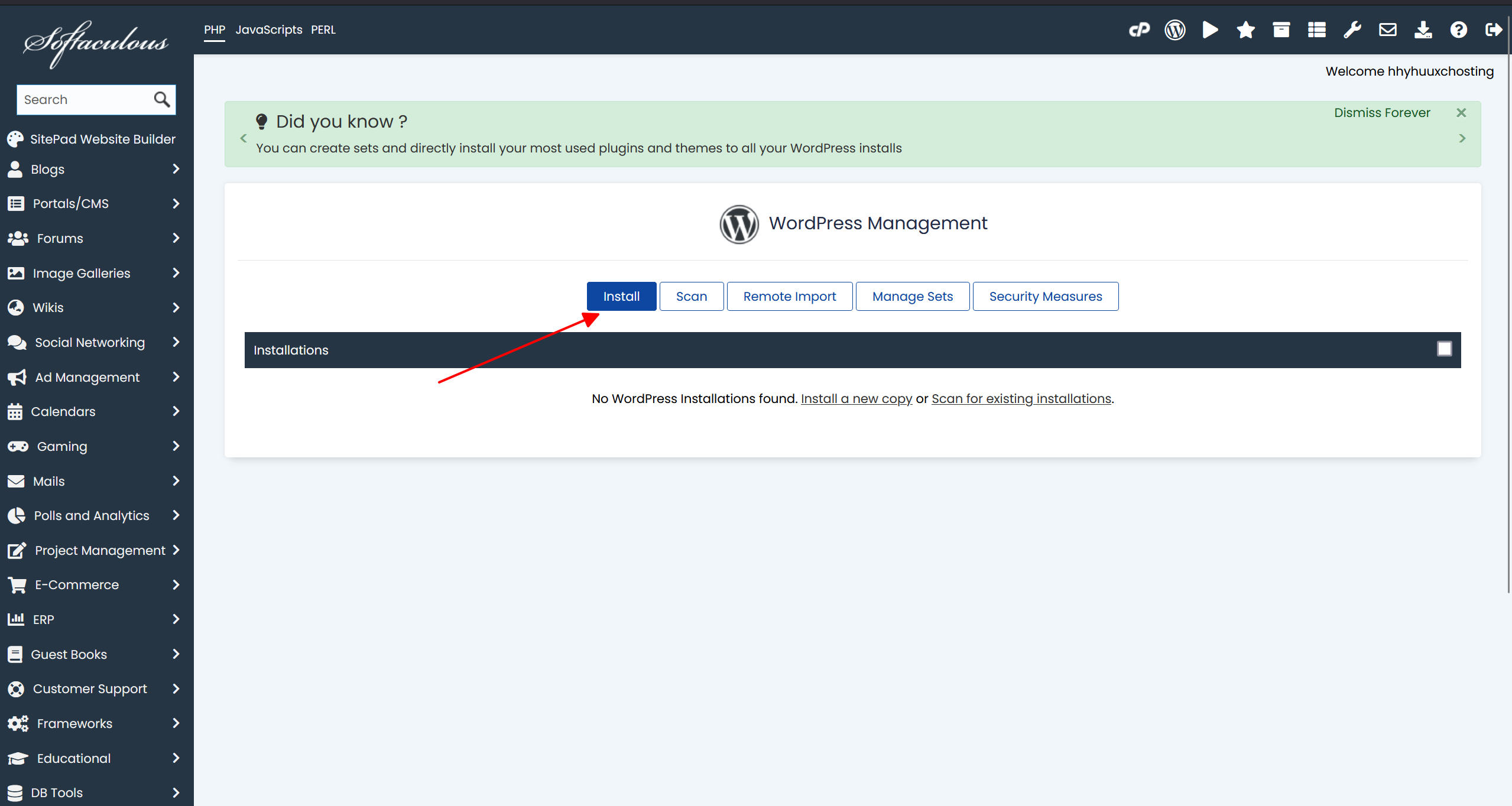Viewport: 1512px width, 806px height.
Task: Open the help question mark icon
Action: coord(1458,30)
